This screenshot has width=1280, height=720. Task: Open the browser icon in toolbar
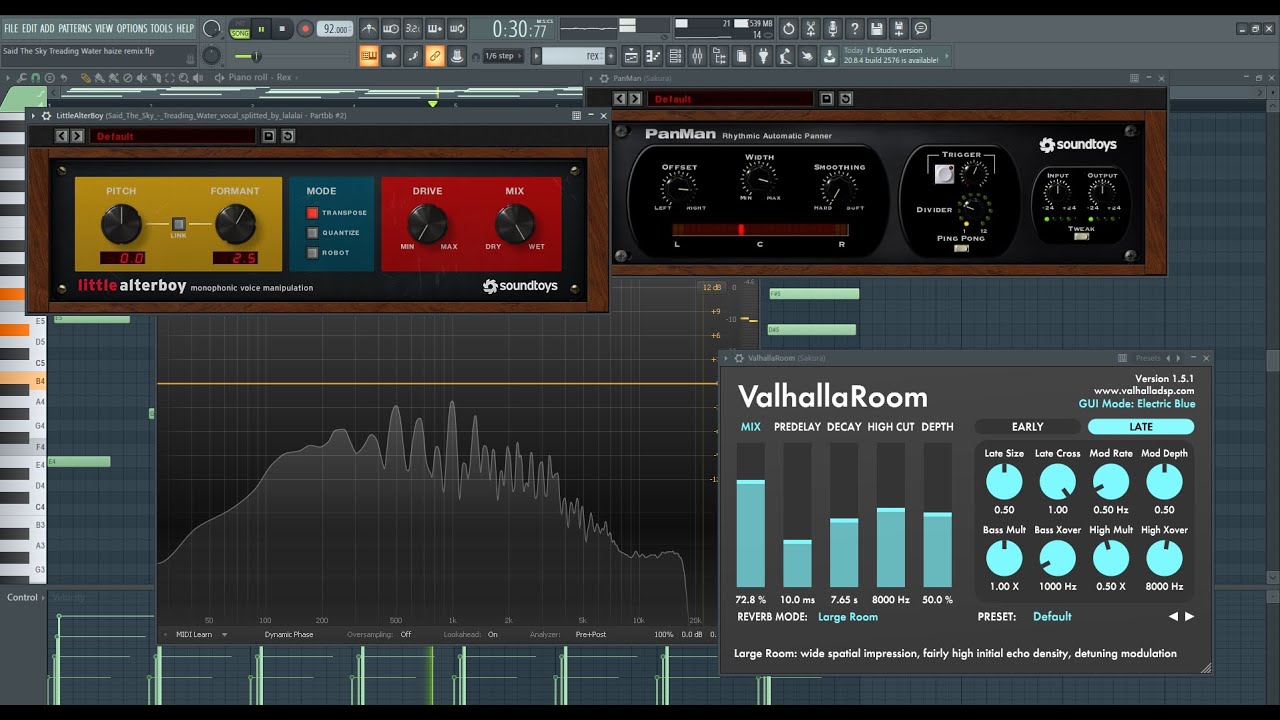(719, 56)
